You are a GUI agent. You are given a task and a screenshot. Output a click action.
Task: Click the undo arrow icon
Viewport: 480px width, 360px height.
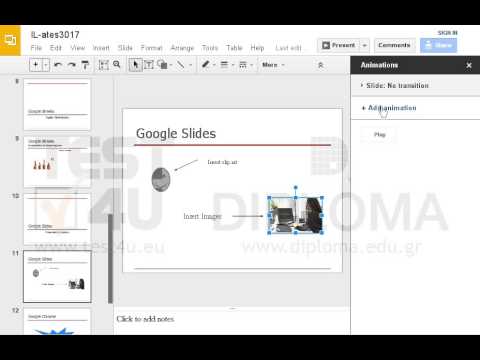(x=58, y=65)
